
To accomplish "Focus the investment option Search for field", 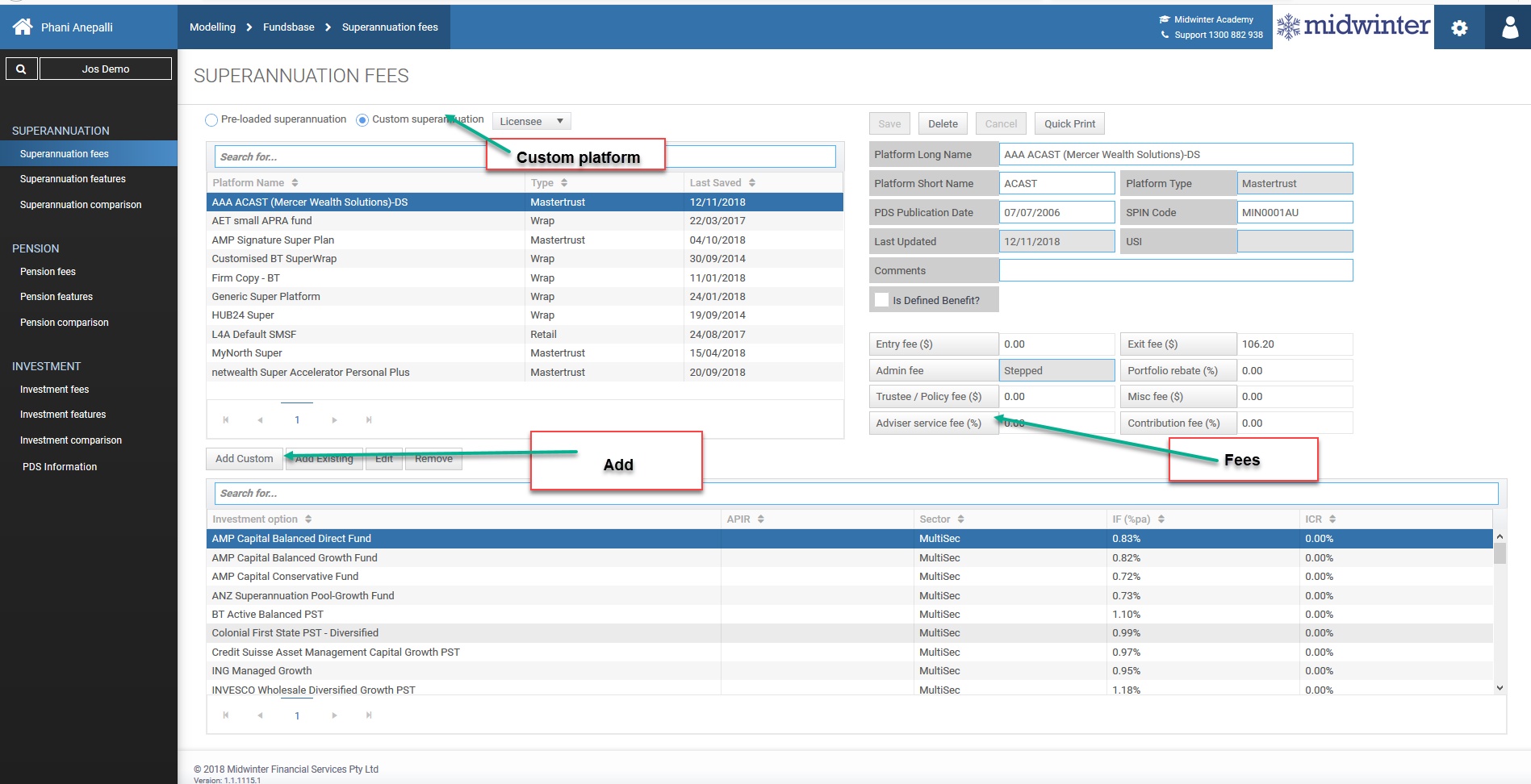I will [x=856, y=493].
